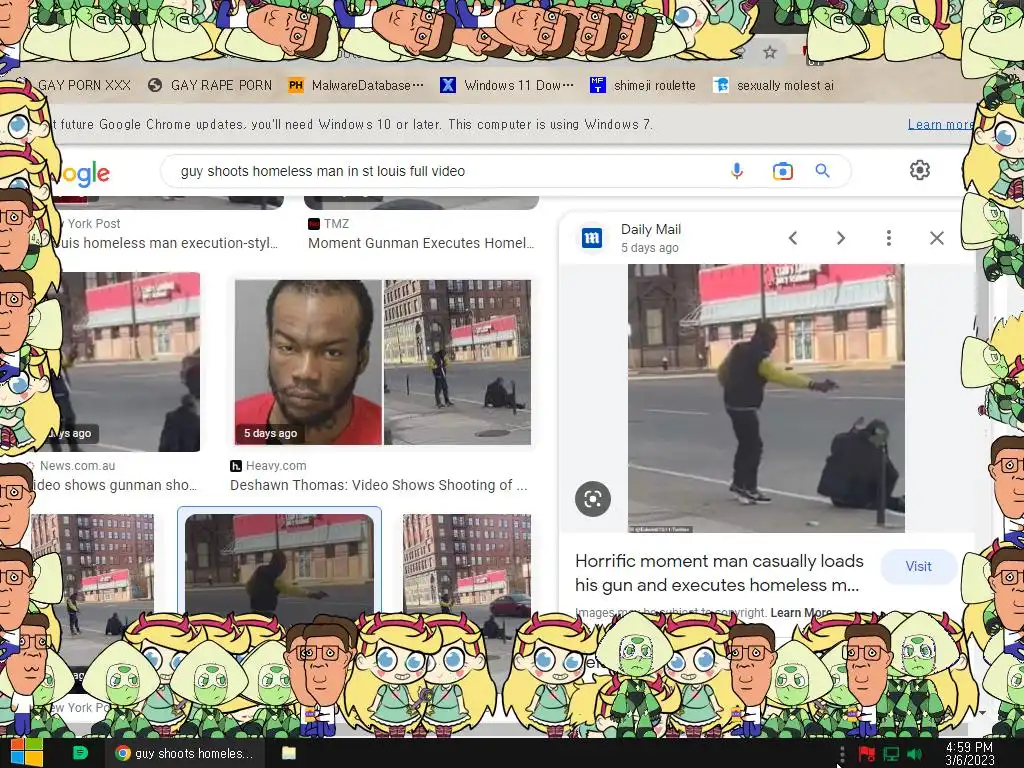
Task: Open the large Daily Mail preview image
Action: pos(766,398)
